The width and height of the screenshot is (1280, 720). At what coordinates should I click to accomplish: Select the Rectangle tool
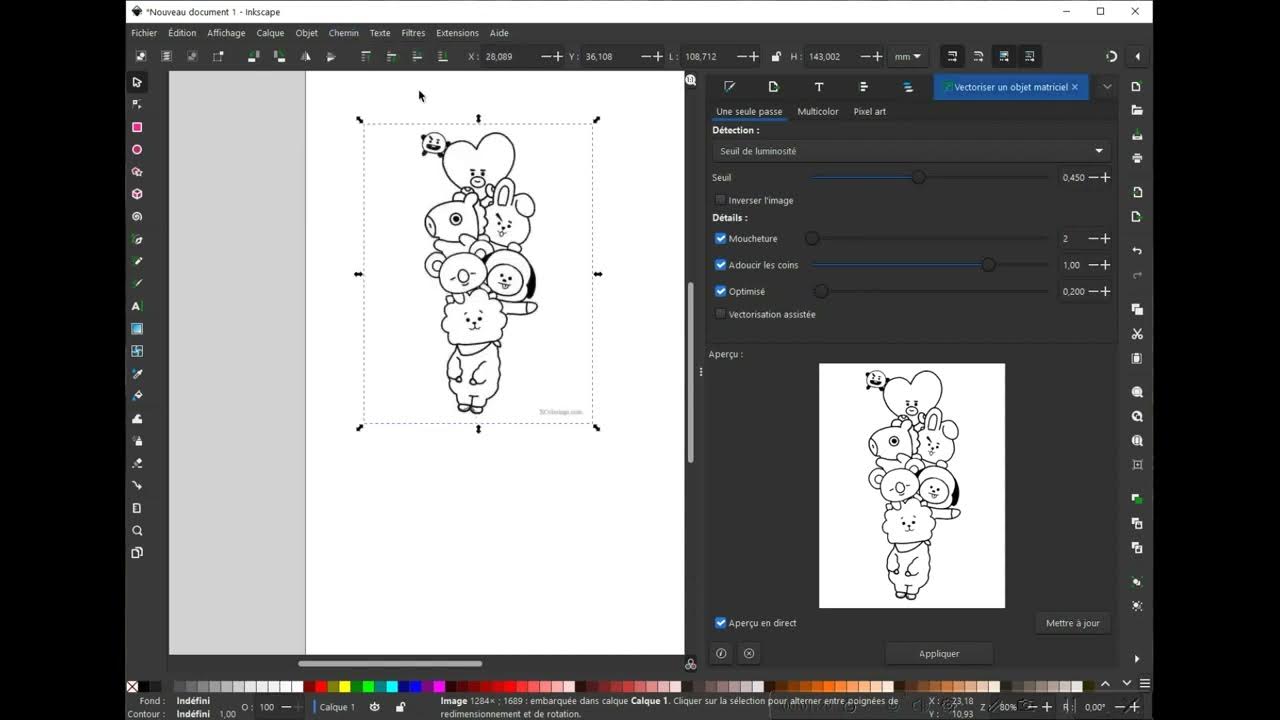137,127
